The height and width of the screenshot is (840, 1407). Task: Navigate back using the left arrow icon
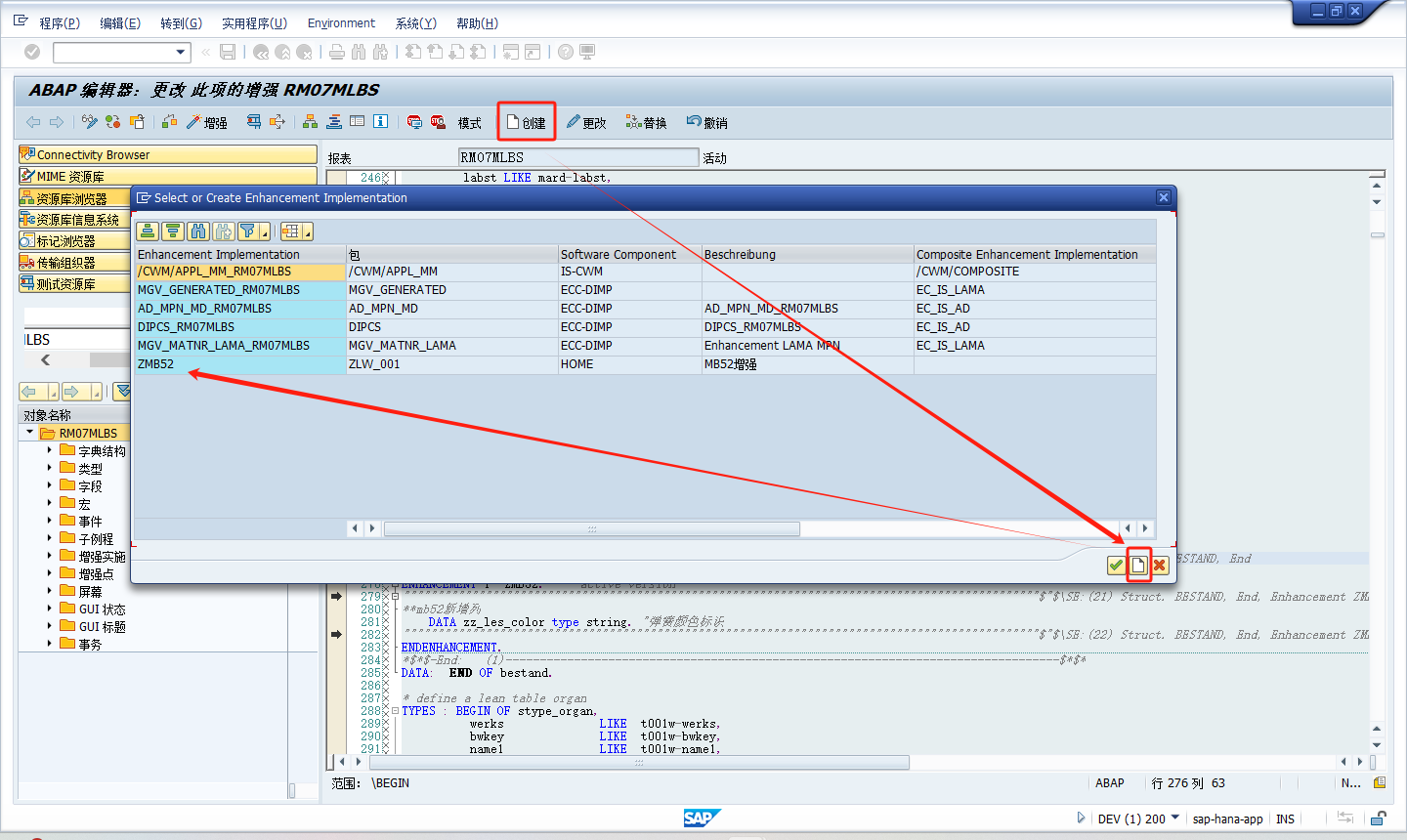point(31,121)
